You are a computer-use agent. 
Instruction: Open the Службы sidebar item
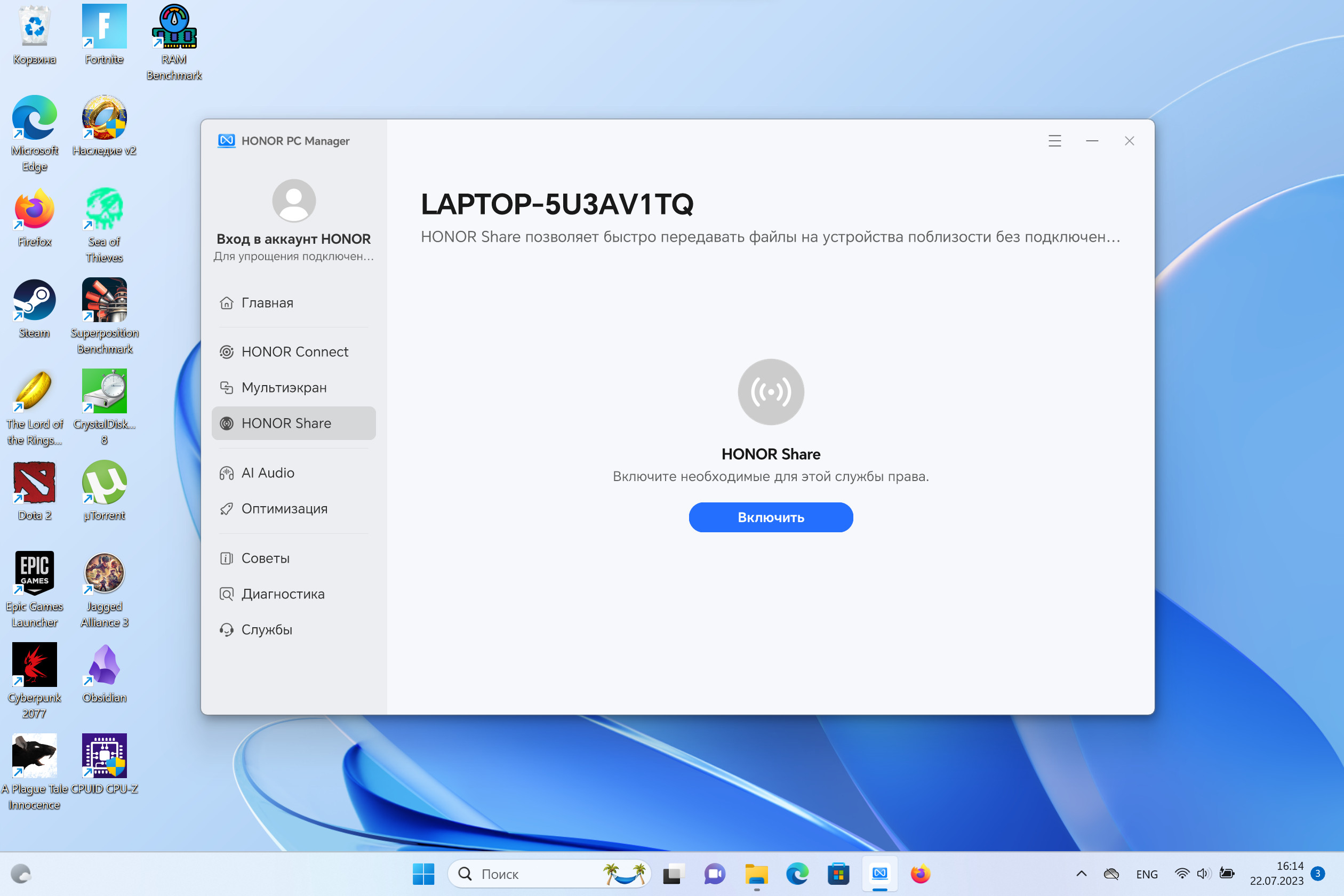[x=294, y=630]
